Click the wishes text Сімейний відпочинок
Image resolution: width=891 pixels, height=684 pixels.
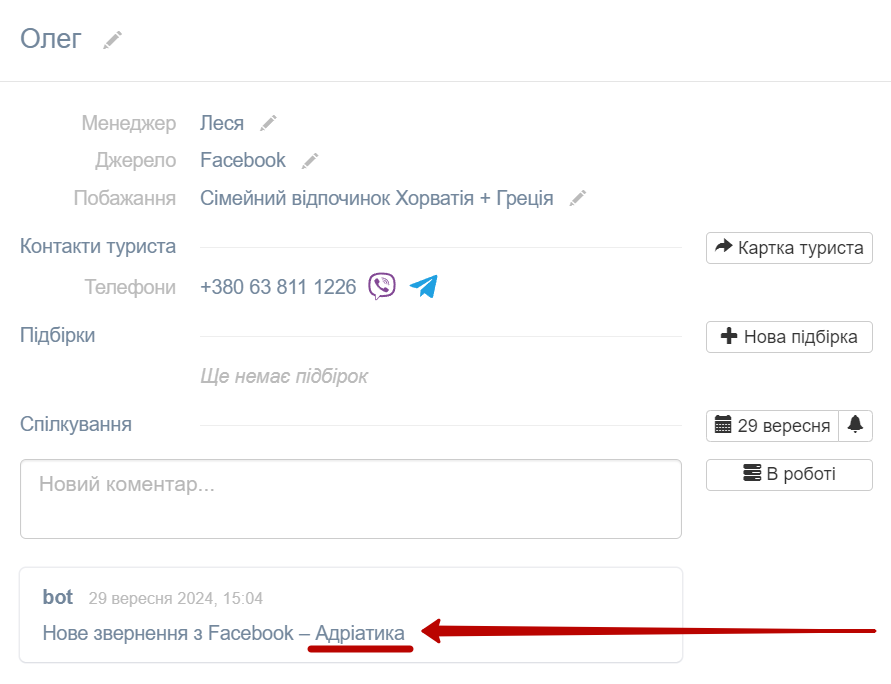[295, 198]
